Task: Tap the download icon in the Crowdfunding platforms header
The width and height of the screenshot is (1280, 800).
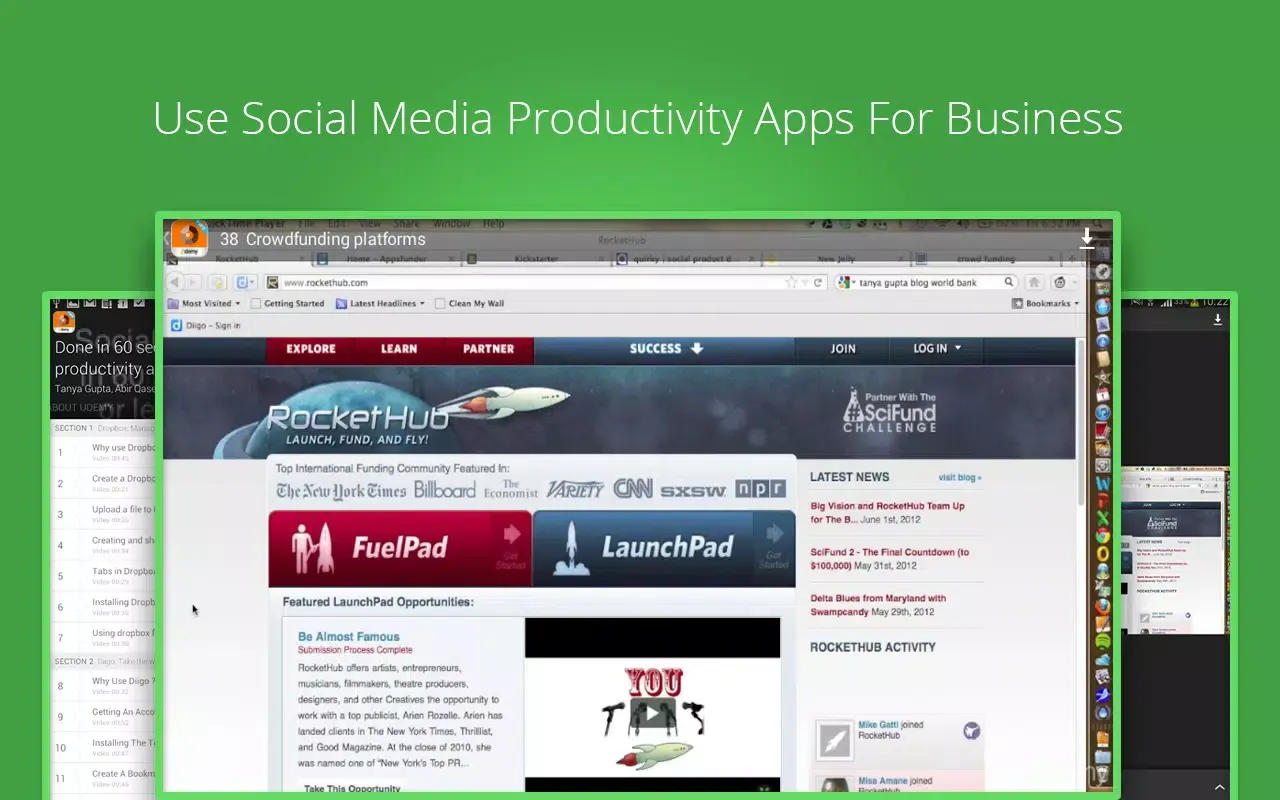Action: tap(1087, 240)
